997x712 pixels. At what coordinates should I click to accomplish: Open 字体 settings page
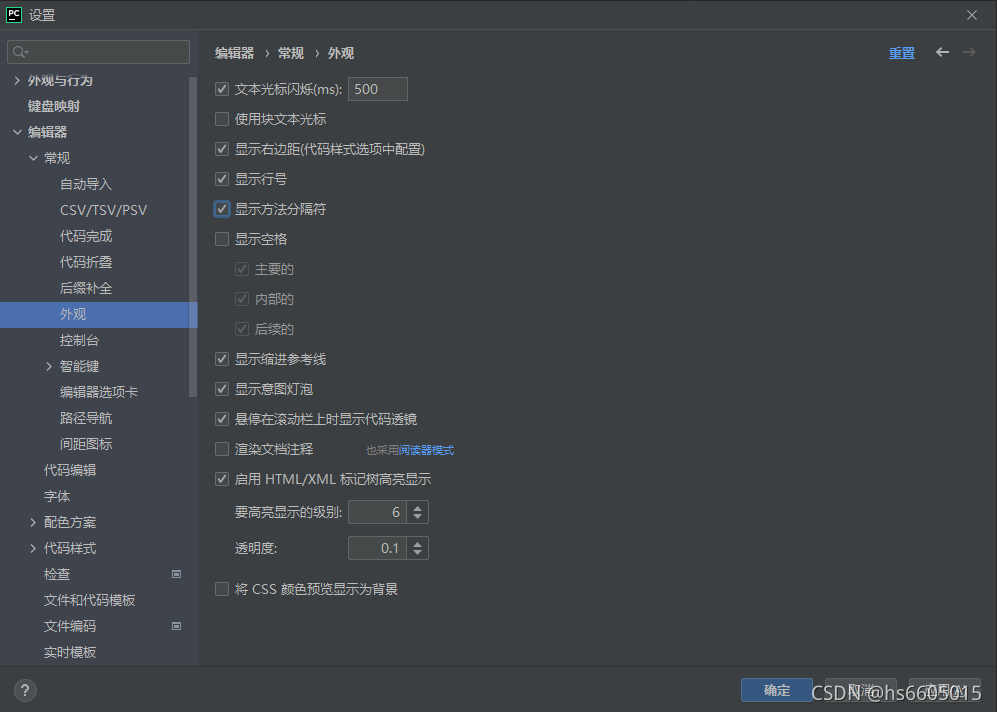click(57, 496)
